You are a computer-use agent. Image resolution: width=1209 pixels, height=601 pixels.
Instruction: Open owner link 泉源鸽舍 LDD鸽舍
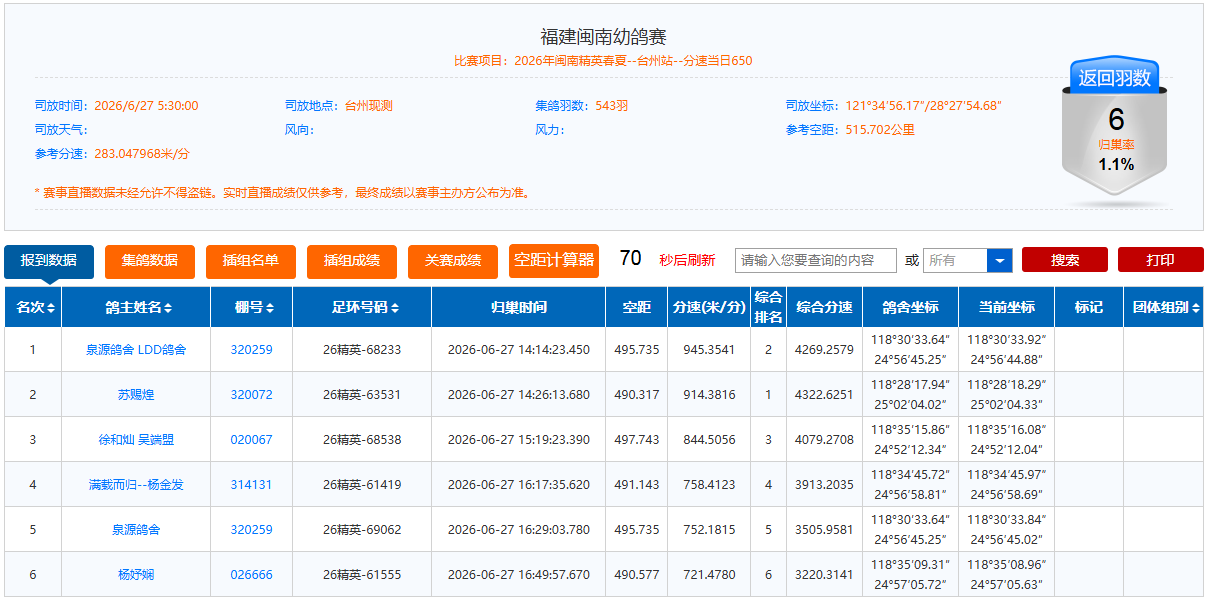coord(136,350)
